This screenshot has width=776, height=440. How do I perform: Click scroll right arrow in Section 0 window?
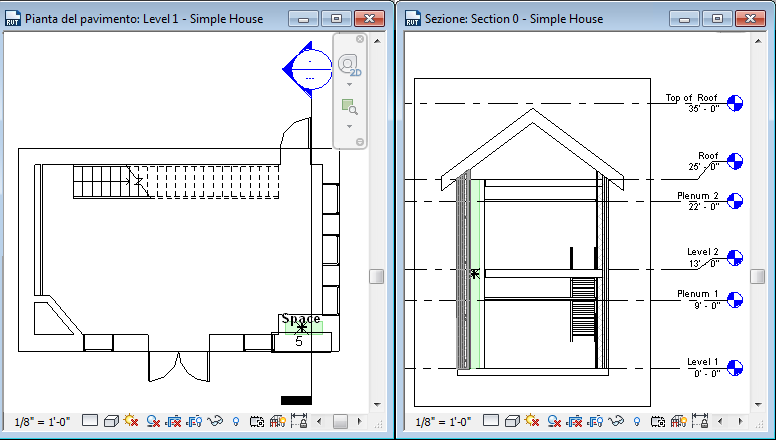741,422
